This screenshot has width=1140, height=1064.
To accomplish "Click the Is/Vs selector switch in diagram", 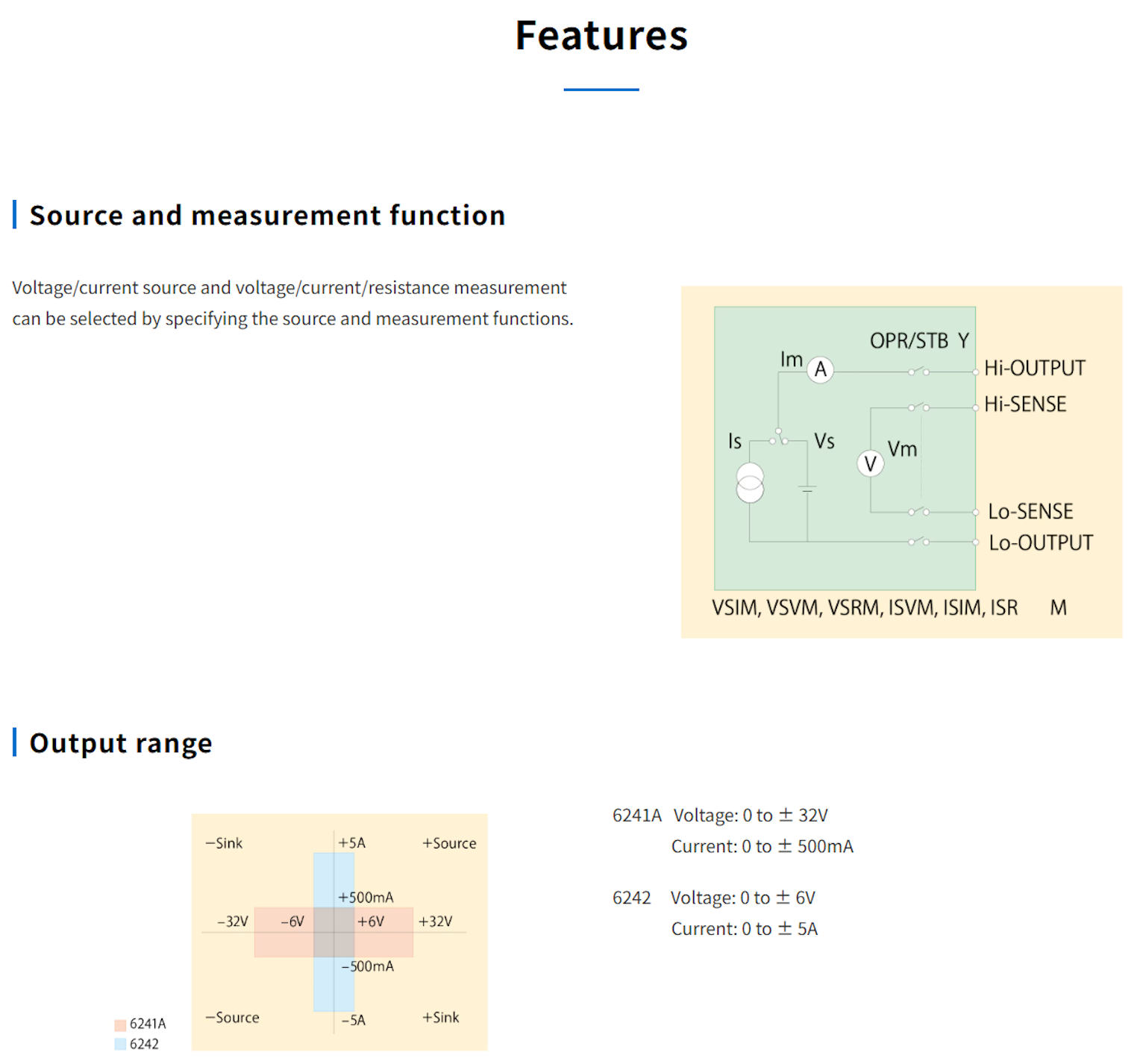I will 779,438.
